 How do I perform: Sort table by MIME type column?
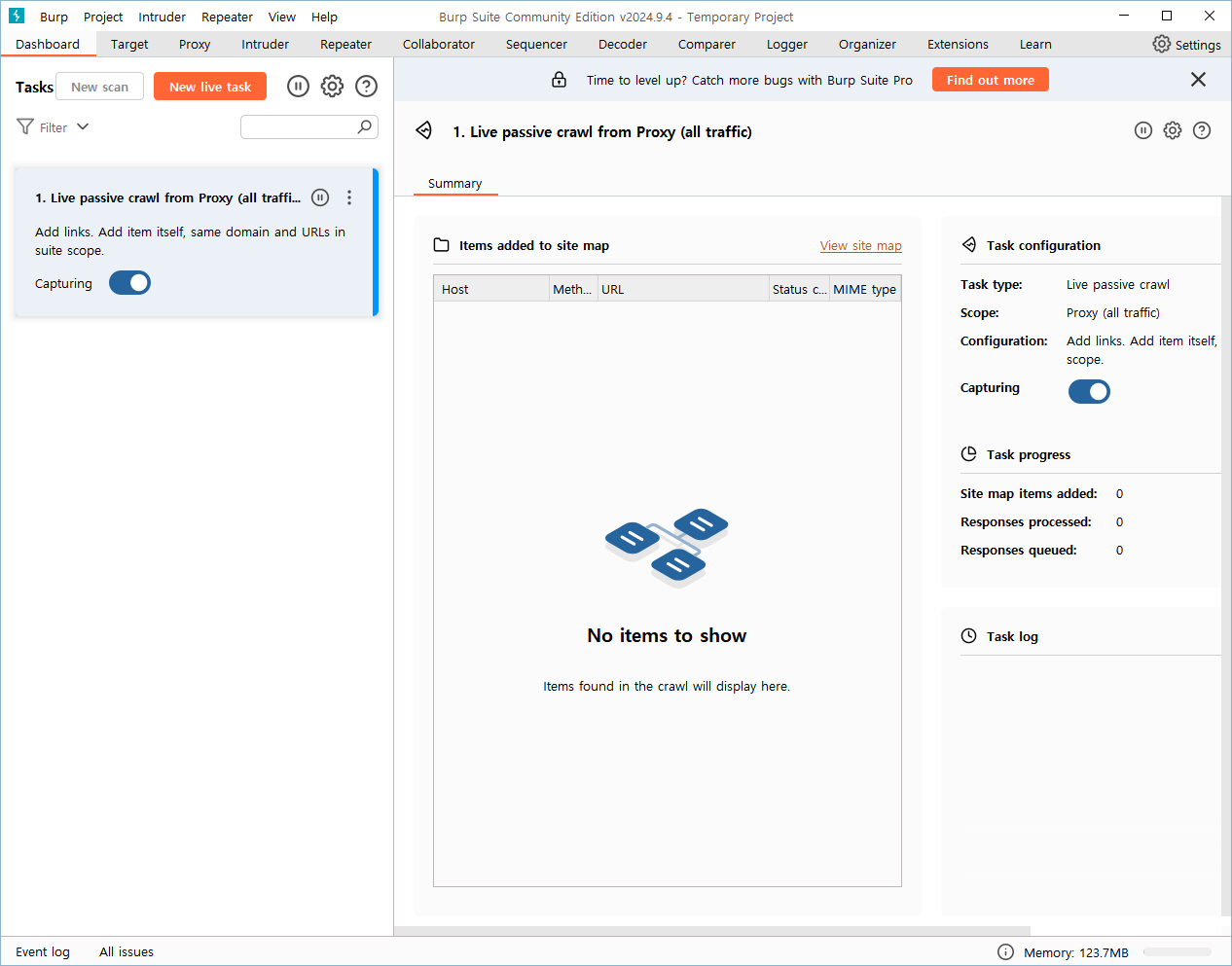point(865,289)
